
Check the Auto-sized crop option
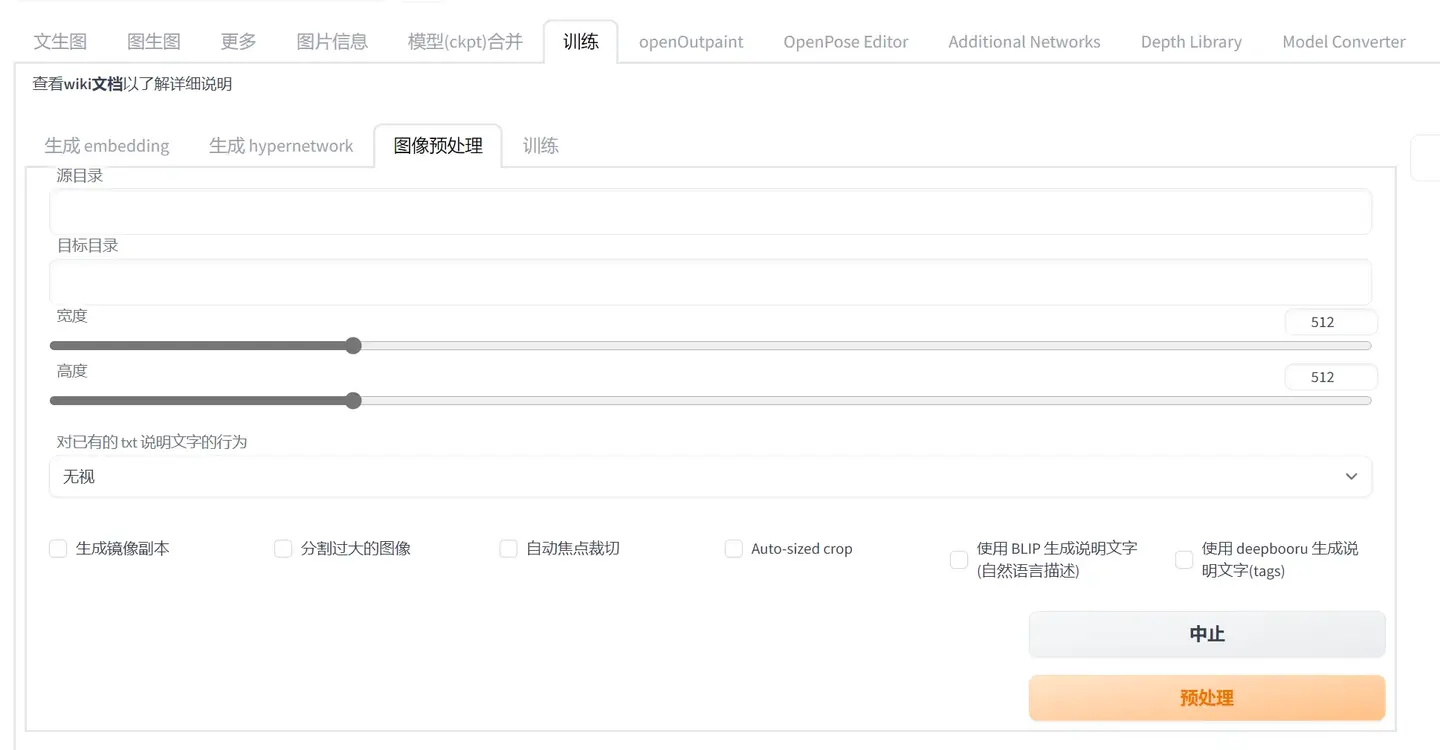pyautogui.click(x=734, y=549)
